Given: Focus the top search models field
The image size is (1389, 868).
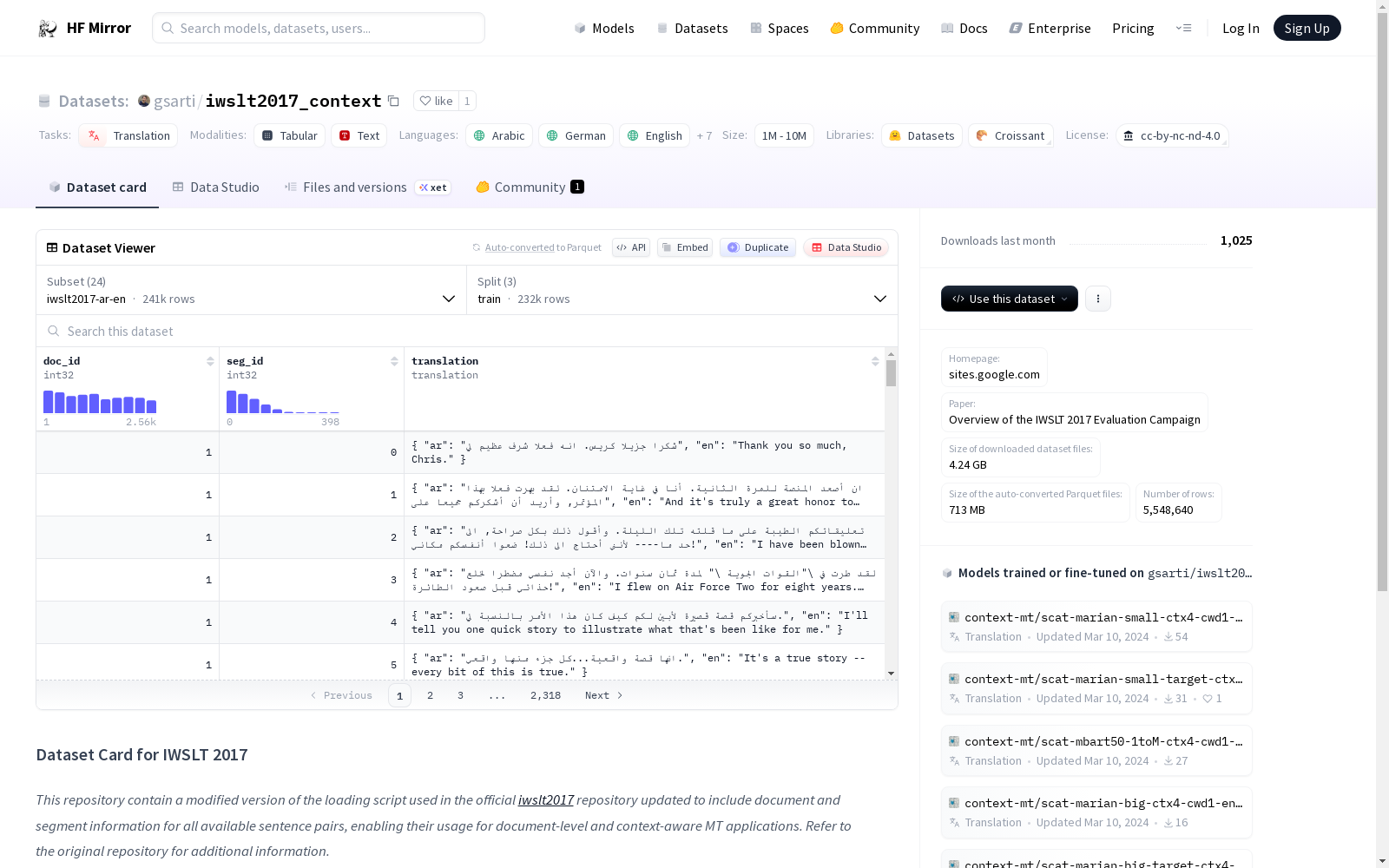Looking at the screenshot, I should [319, 28].
